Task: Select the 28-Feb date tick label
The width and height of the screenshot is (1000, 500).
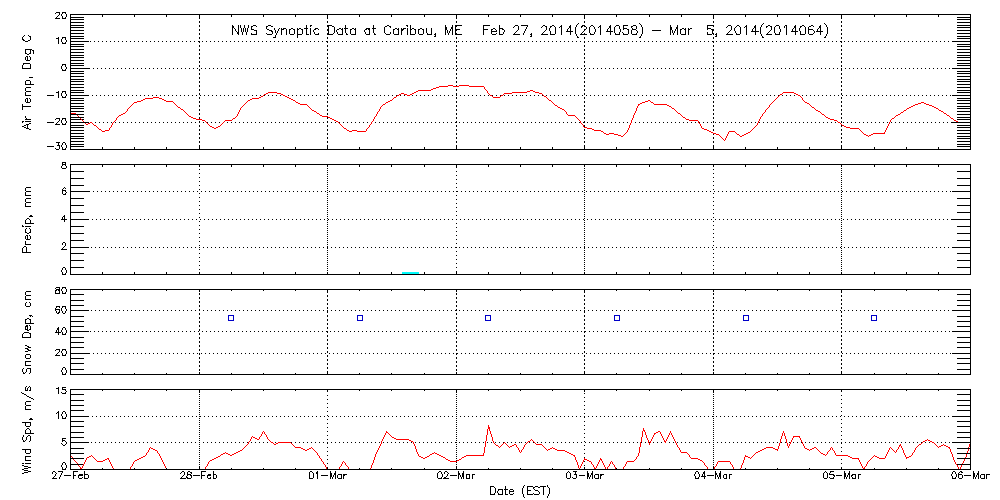Action: [x=200, y=478]
